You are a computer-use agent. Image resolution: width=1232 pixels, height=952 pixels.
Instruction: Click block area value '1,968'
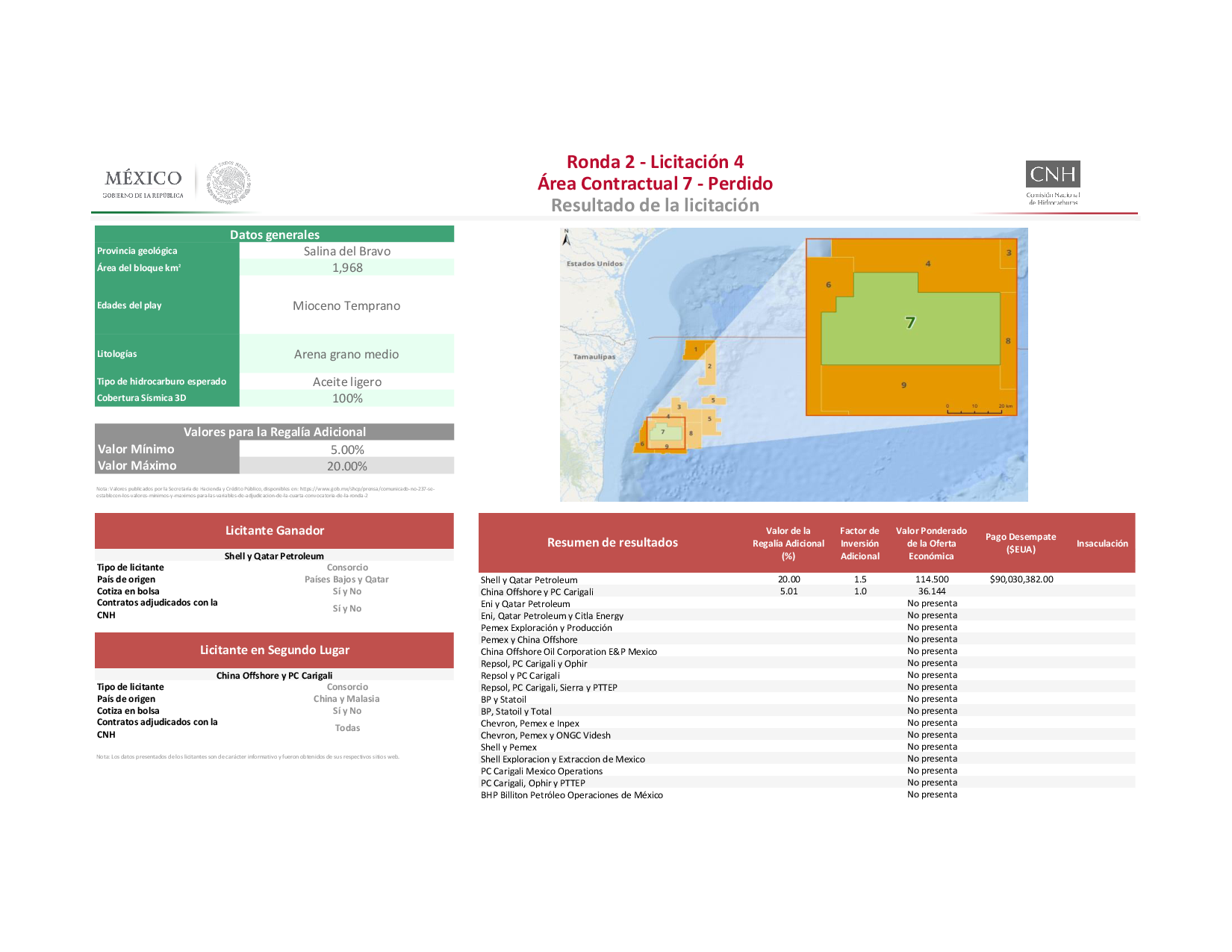(x=347, y=268)
